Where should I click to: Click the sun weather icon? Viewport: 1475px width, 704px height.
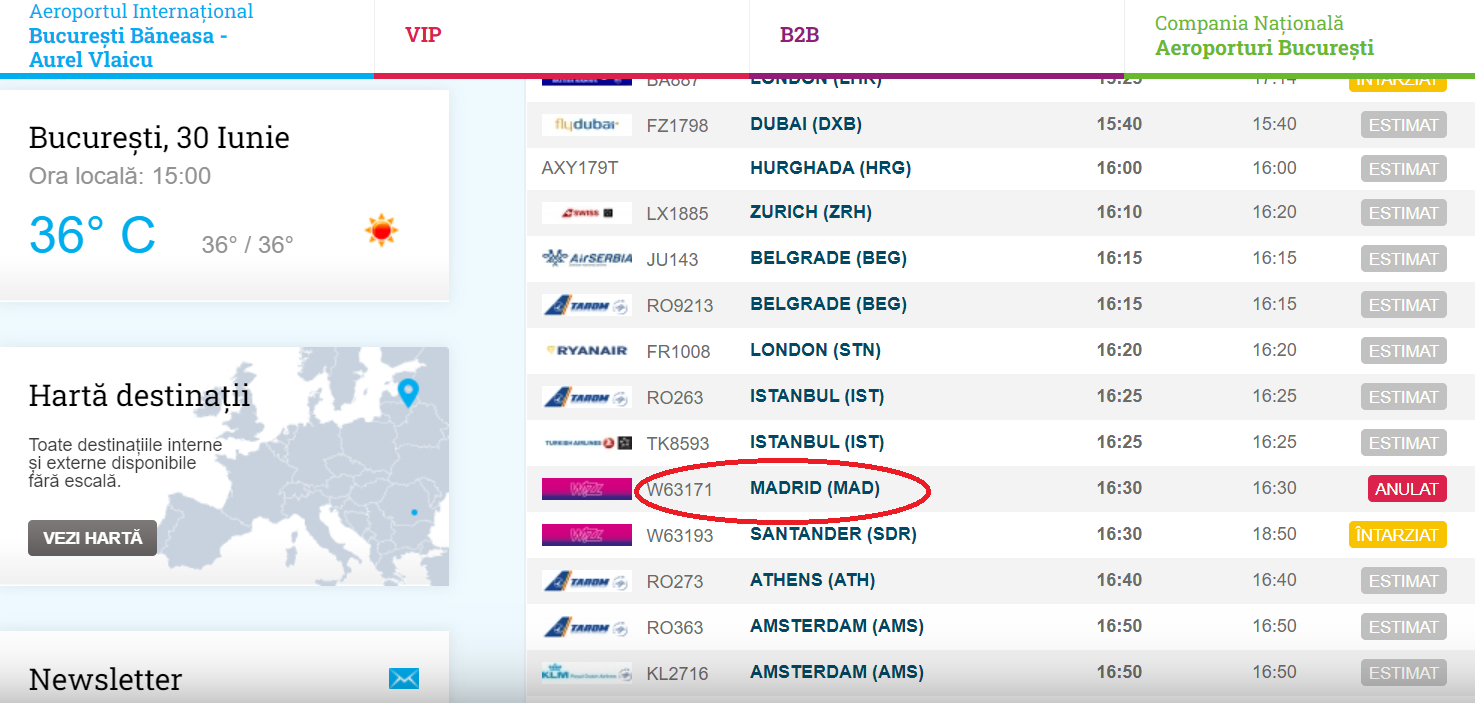(381, 231)
